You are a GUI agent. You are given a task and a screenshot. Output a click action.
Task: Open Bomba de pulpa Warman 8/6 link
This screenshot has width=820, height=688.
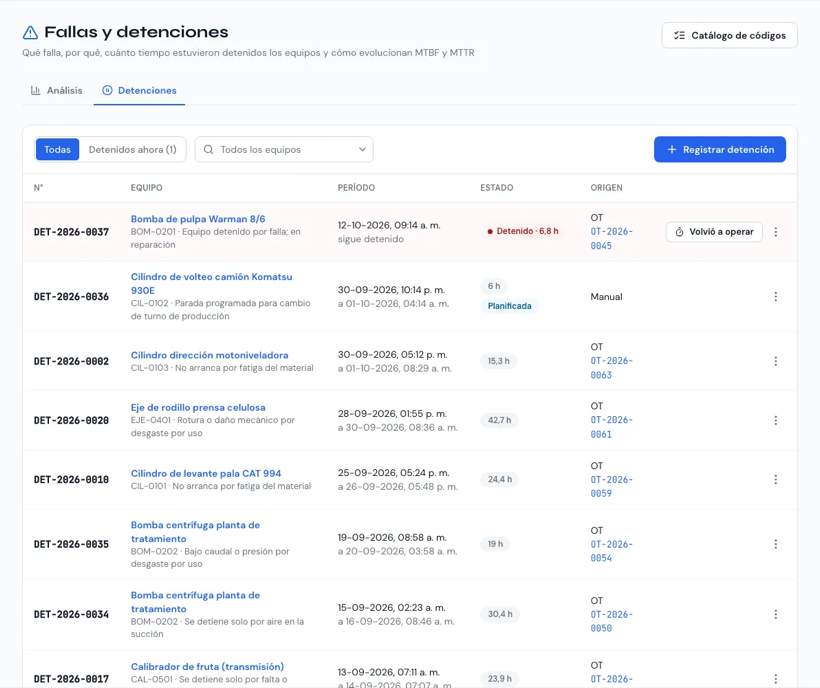[x=198, y=219]
